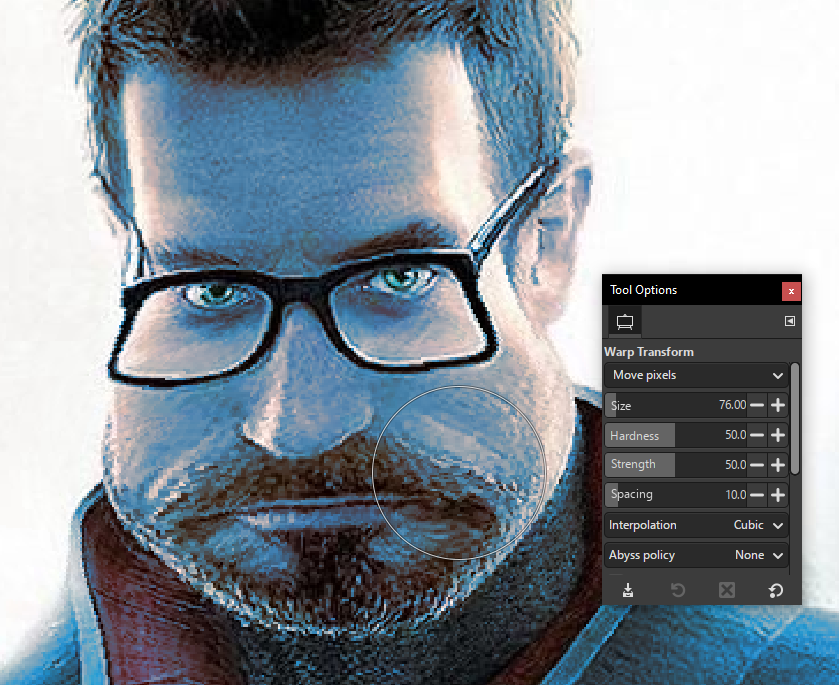Click the Warp Transform heading
839x685 pixels.
coord(649,352)
